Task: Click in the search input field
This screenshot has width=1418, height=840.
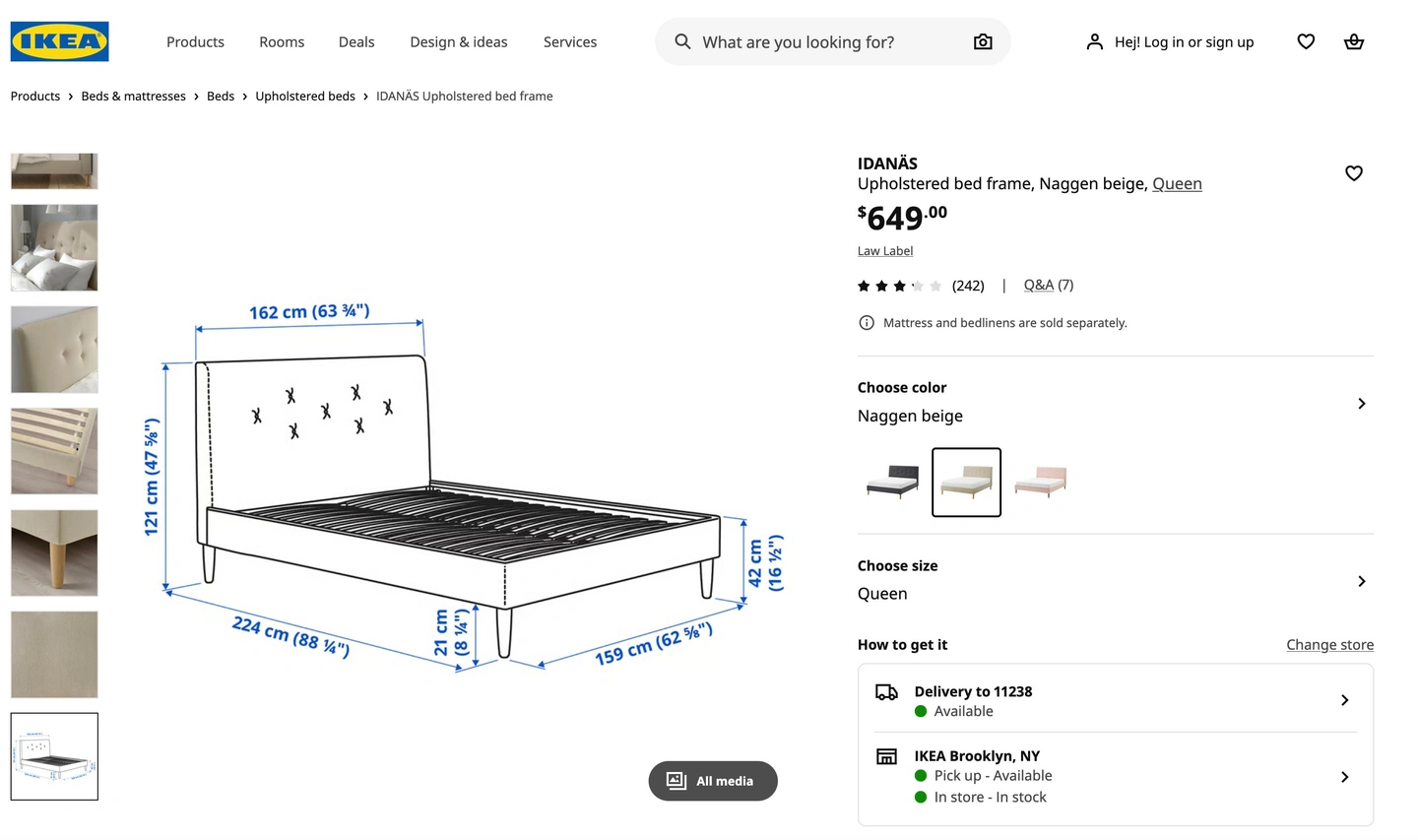Action: tap(827, 42)
